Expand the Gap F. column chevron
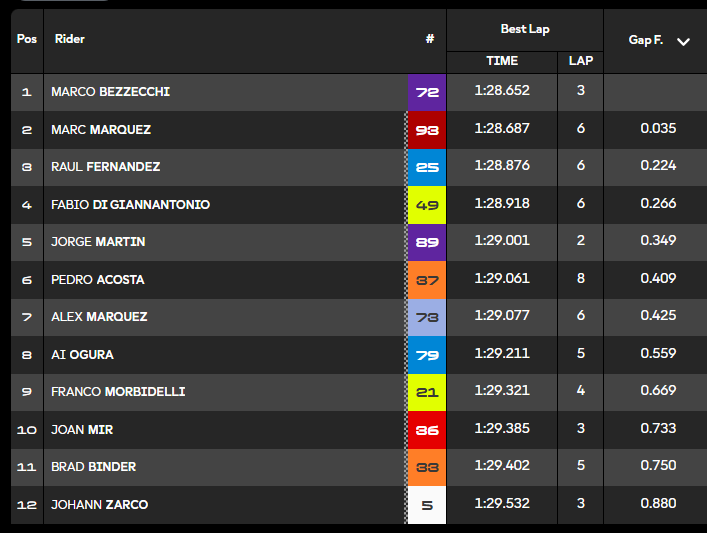The image size is (707, 533). point(683,42)
